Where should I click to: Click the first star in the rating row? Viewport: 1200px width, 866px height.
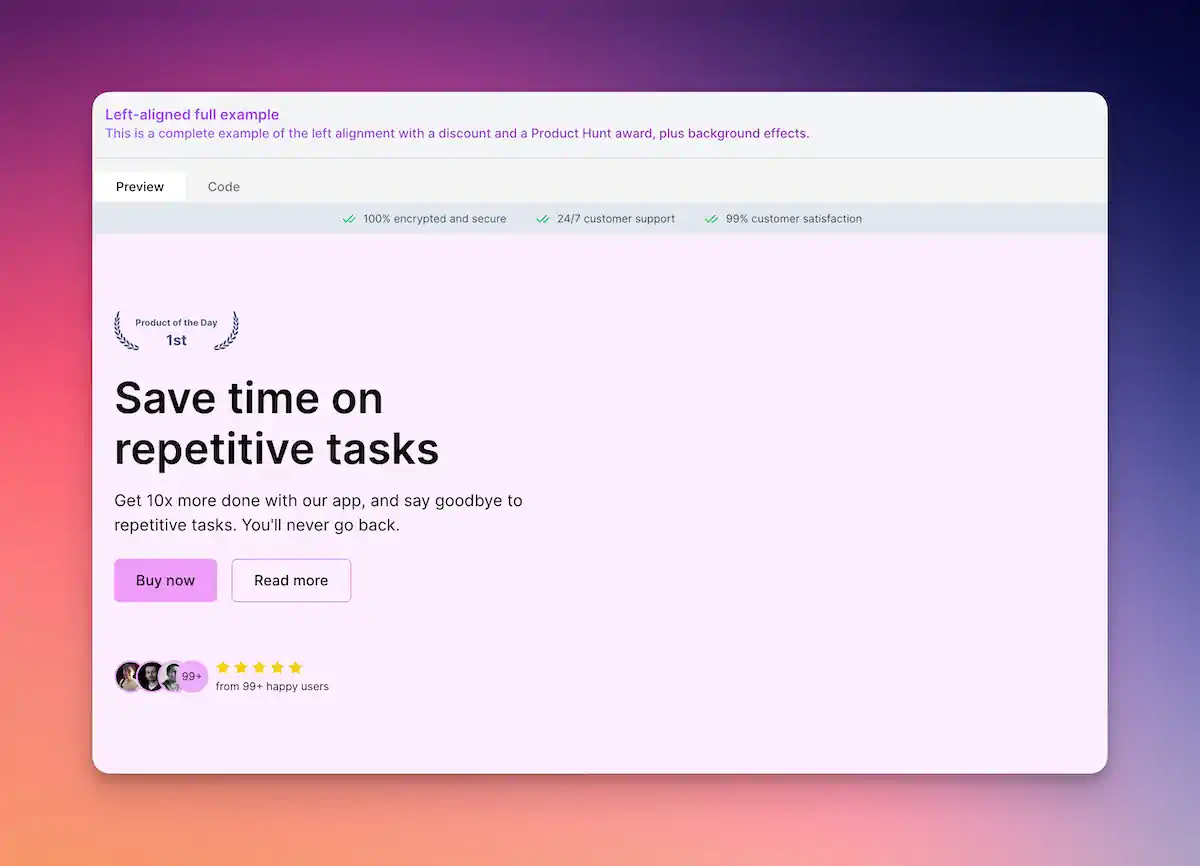coord(223,666)
